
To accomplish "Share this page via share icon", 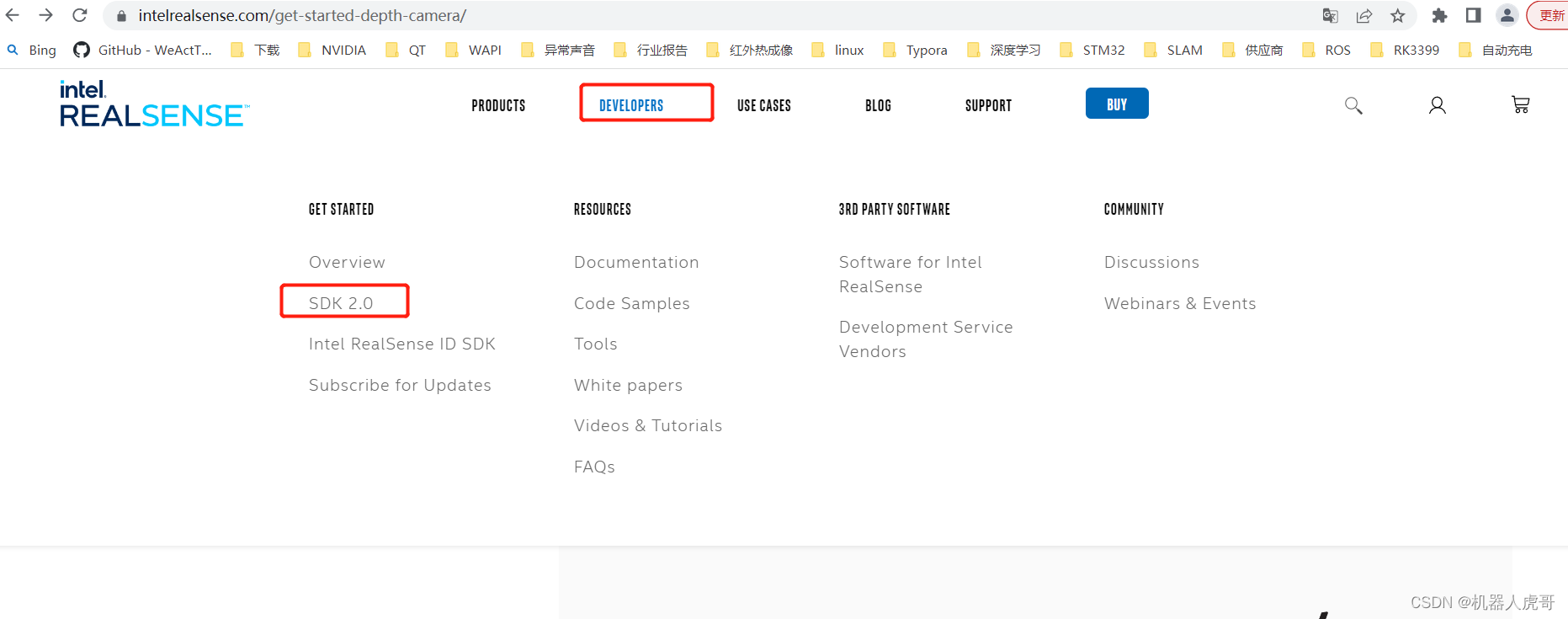I will pos(1364,15).
